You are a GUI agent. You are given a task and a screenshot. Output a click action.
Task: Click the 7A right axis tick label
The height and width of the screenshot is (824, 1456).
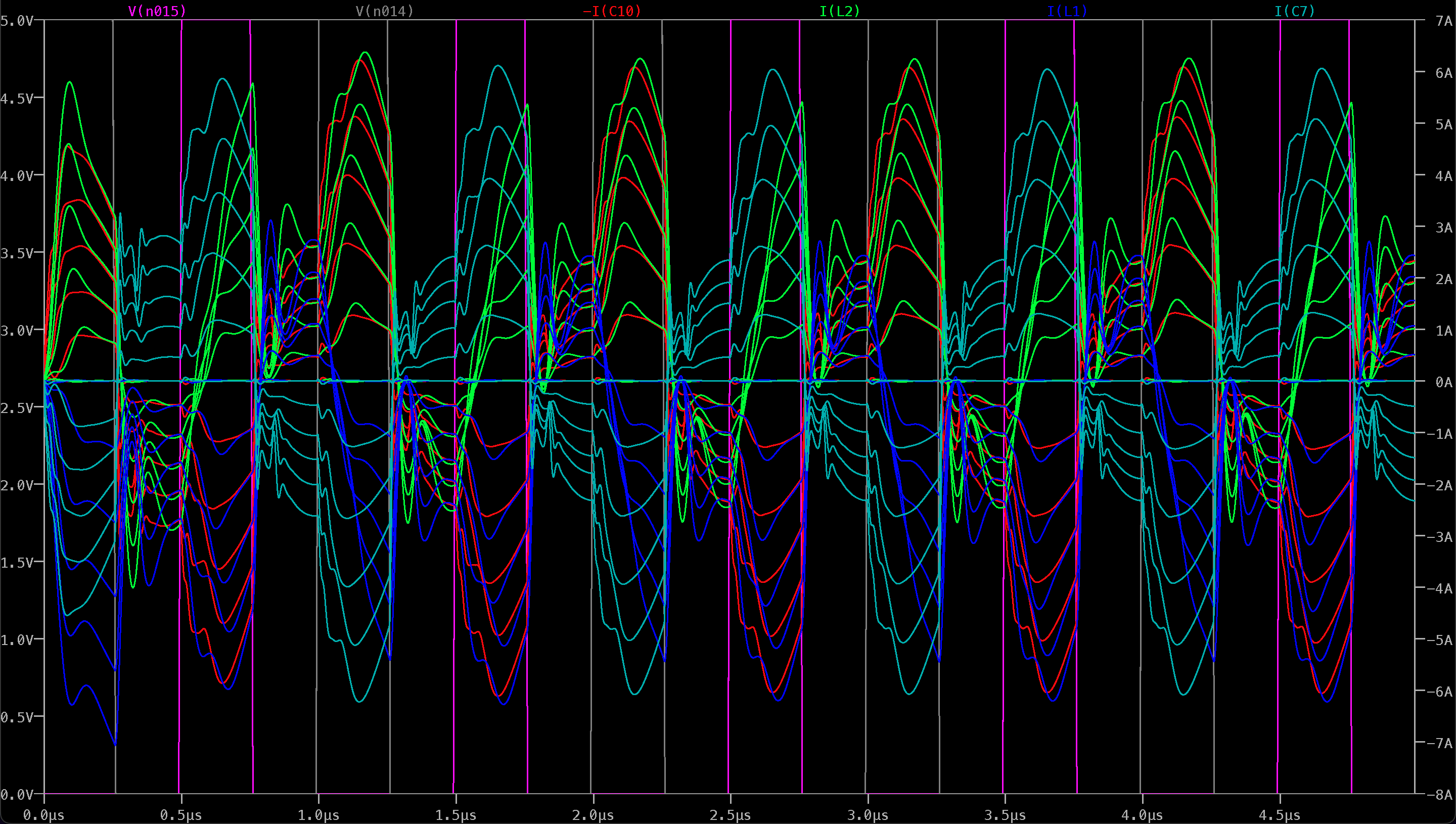[1443, 21]
